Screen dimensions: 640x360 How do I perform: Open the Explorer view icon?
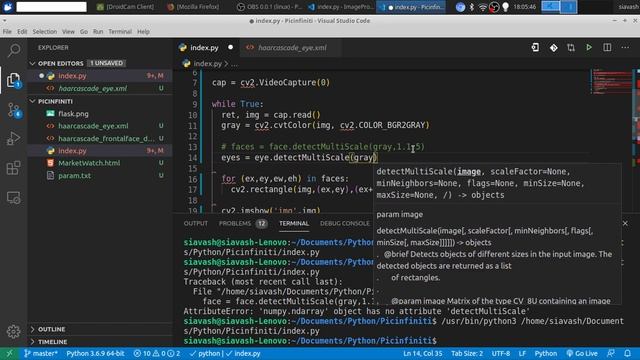point(13,80)
